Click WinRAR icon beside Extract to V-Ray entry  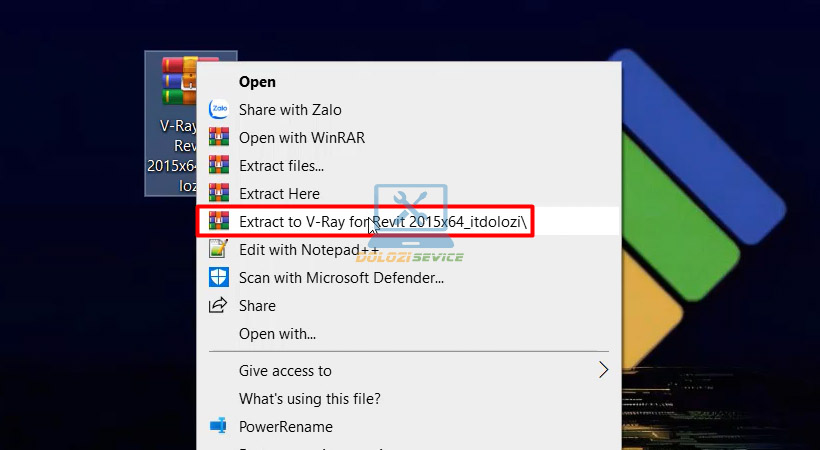point(219,221)
